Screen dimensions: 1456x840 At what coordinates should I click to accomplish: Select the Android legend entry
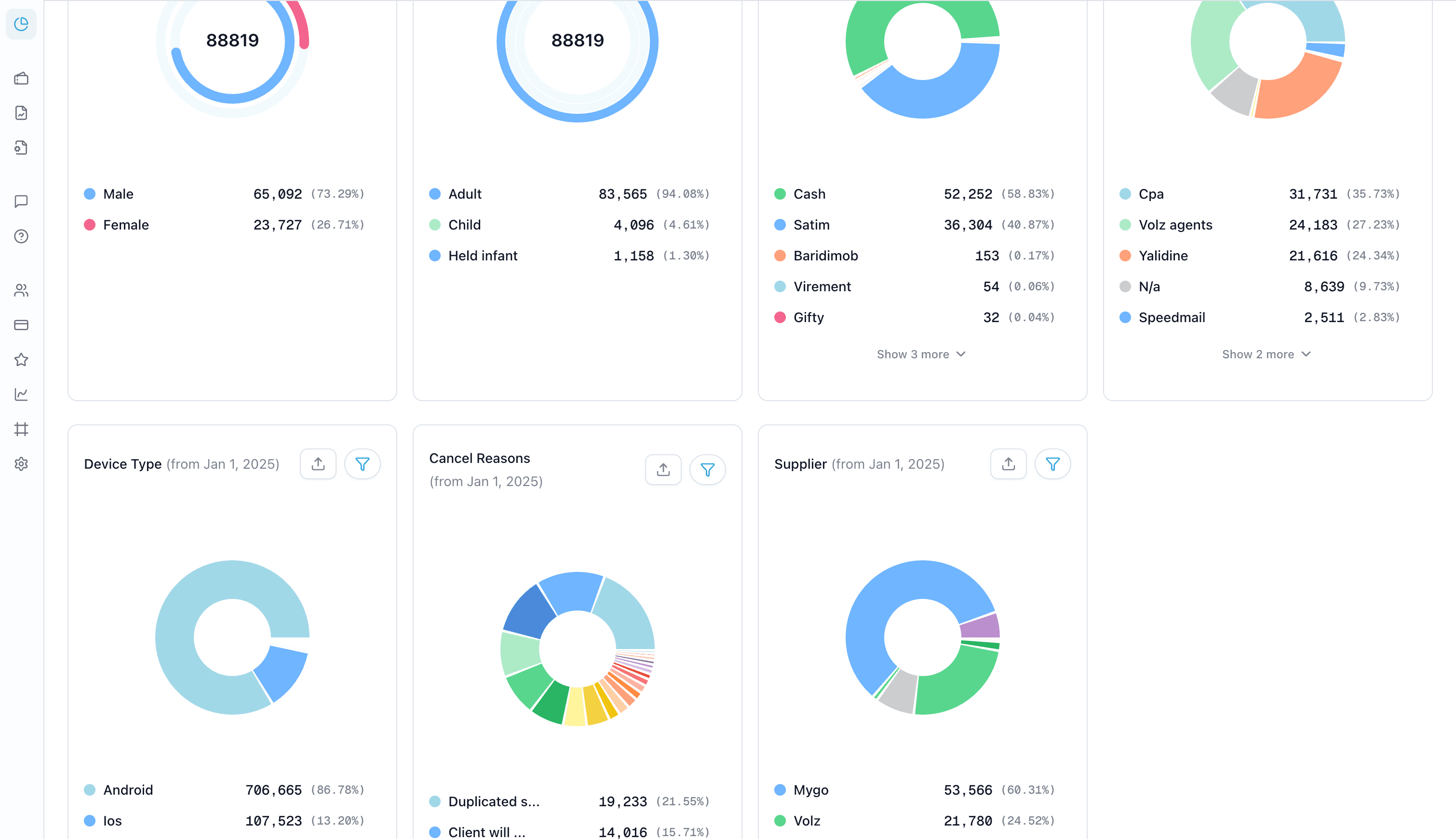click(224, 790)
